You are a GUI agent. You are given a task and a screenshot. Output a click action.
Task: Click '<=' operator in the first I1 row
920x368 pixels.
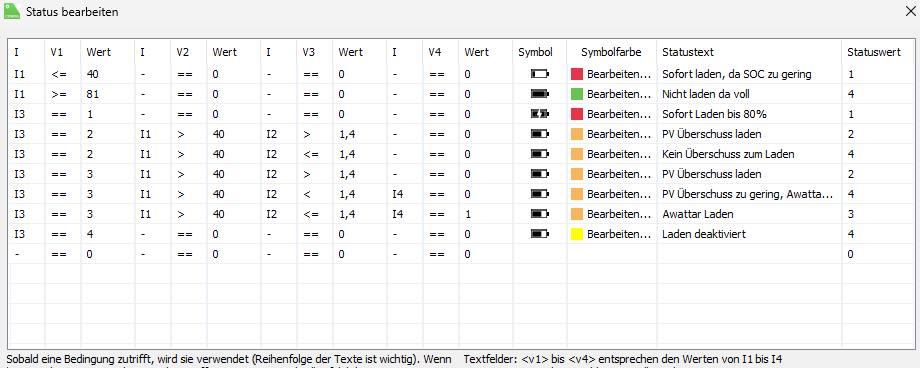(x=58, y=74)
